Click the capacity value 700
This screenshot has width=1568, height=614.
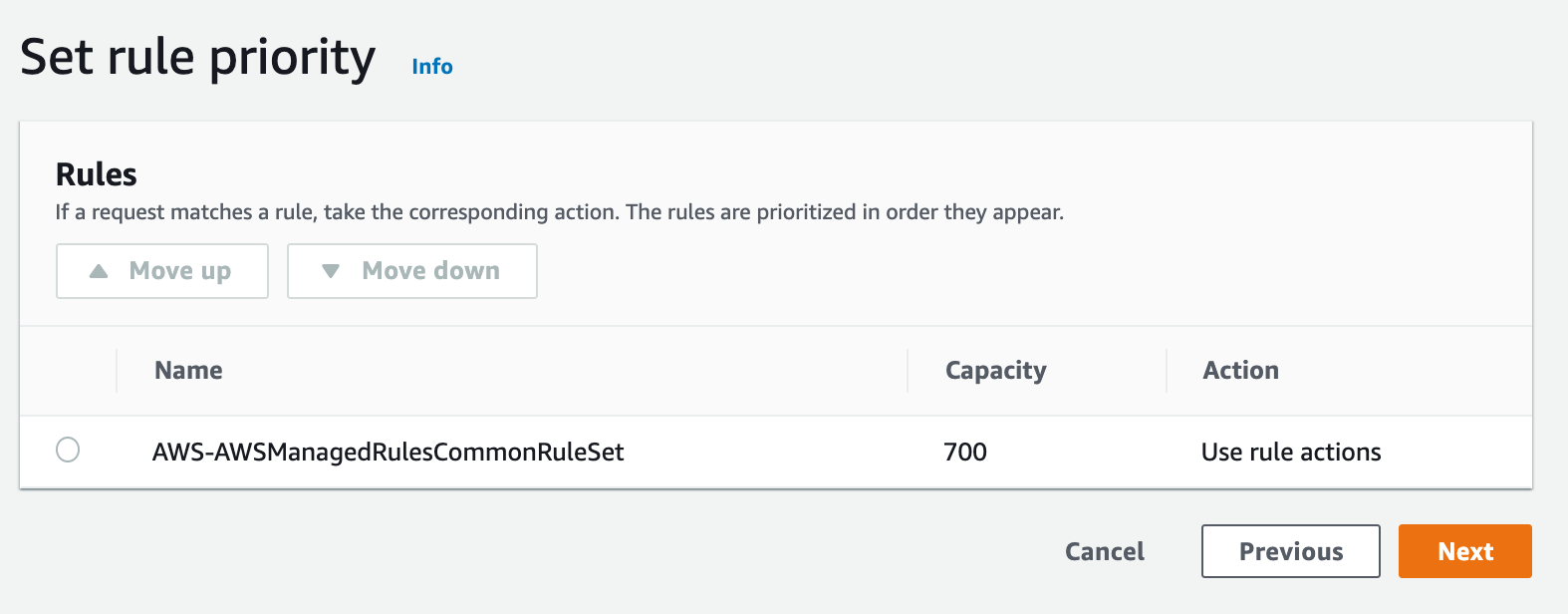click(x=965, y=453)
